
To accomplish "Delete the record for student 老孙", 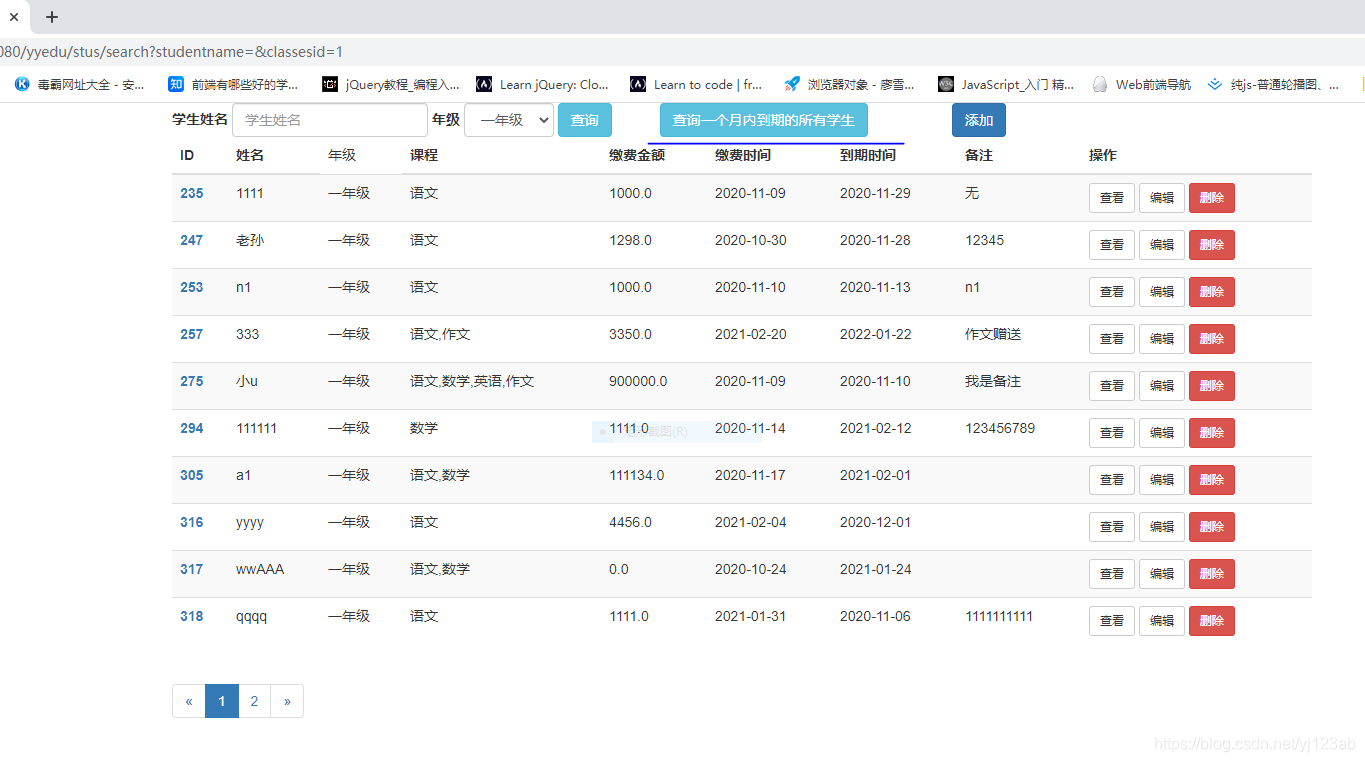I will [1212, 245].
